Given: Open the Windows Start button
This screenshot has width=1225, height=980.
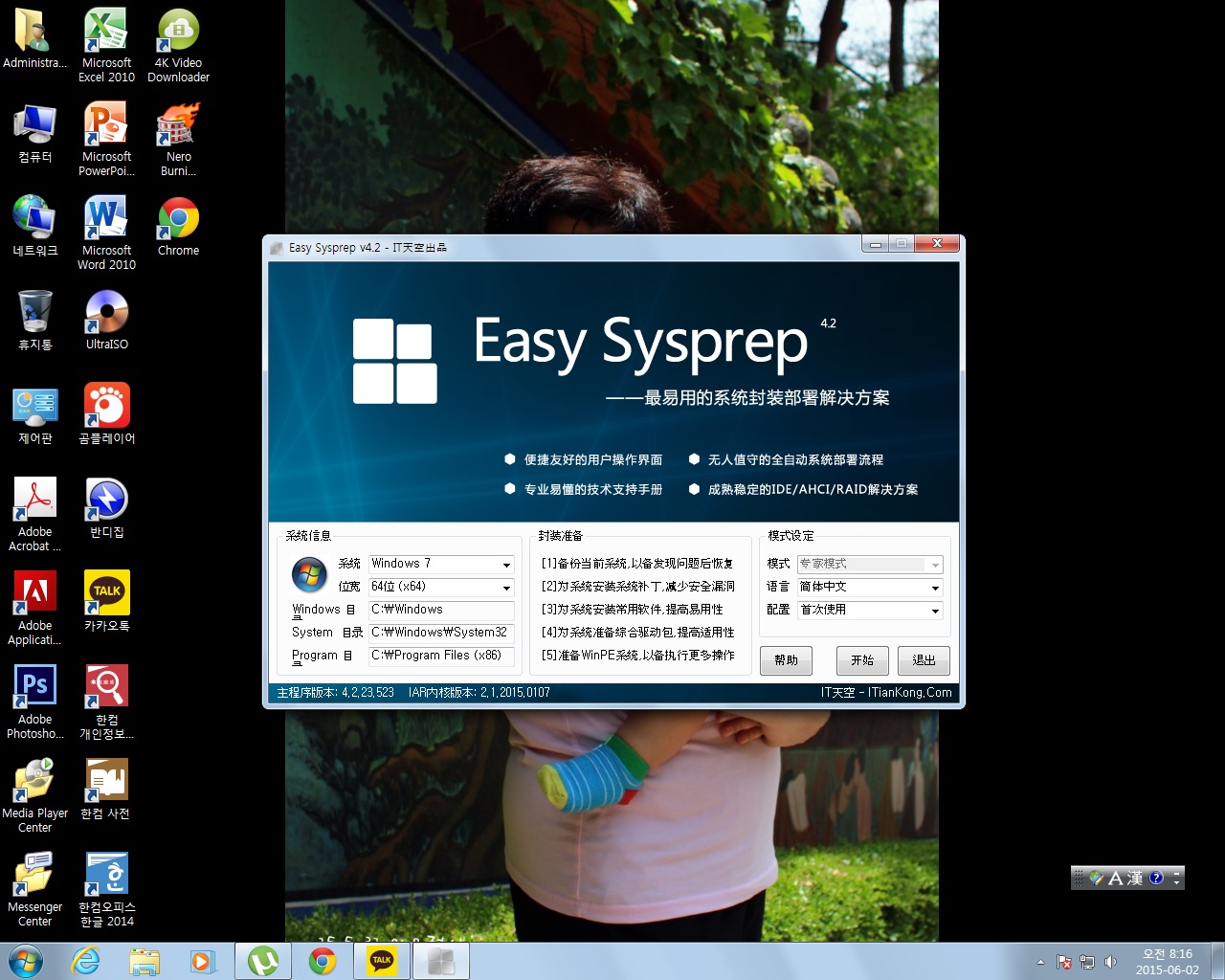Looking at the screenshot, I should click(x=26, y=961).
